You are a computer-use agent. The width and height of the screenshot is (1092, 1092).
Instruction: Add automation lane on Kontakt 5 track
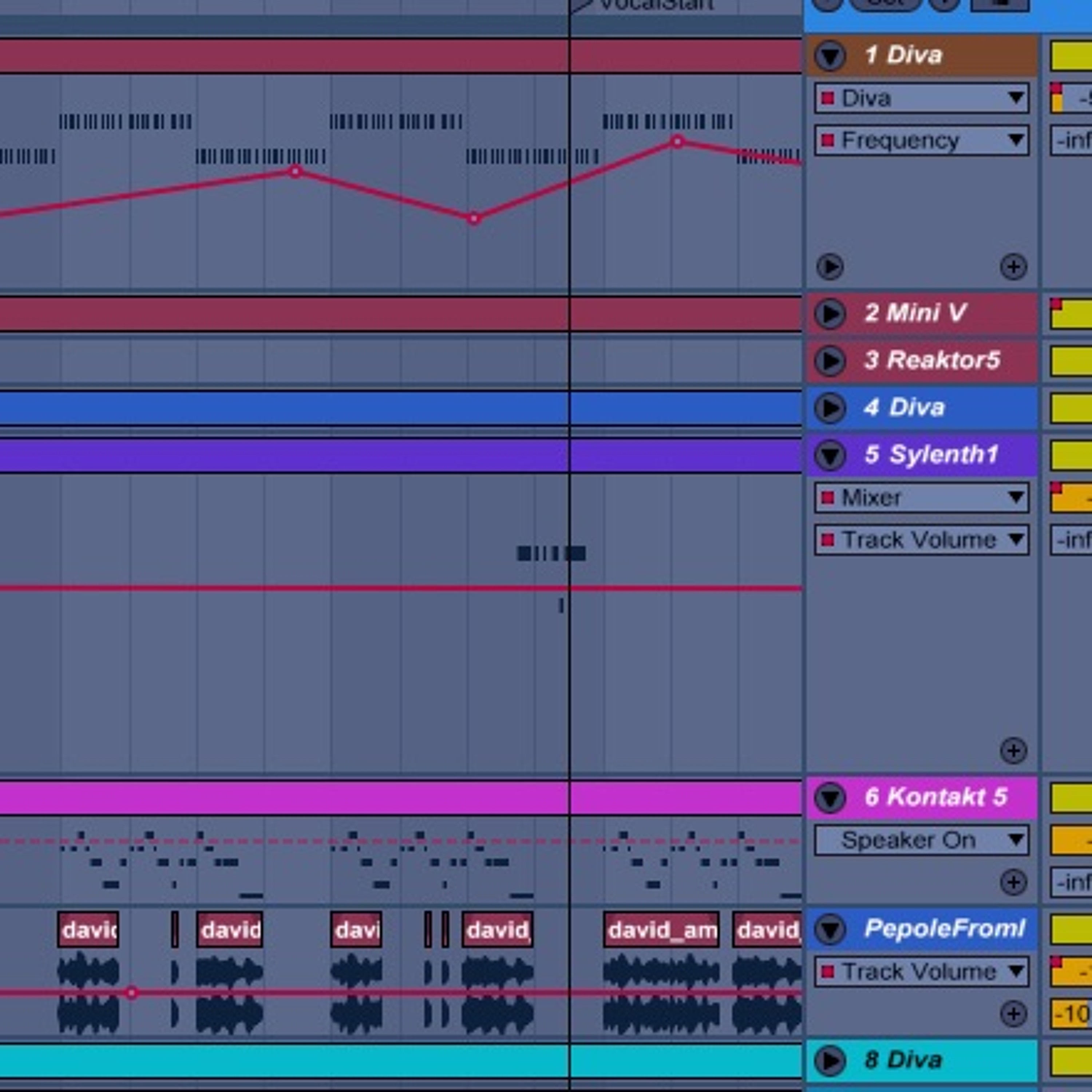(1013, 882)
